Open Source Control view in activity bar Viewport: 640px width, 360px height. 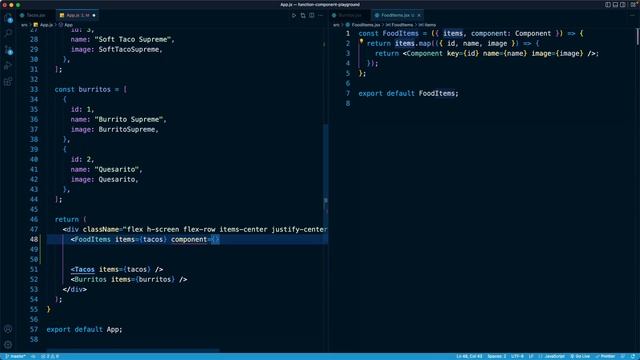(x=8, y=50)
